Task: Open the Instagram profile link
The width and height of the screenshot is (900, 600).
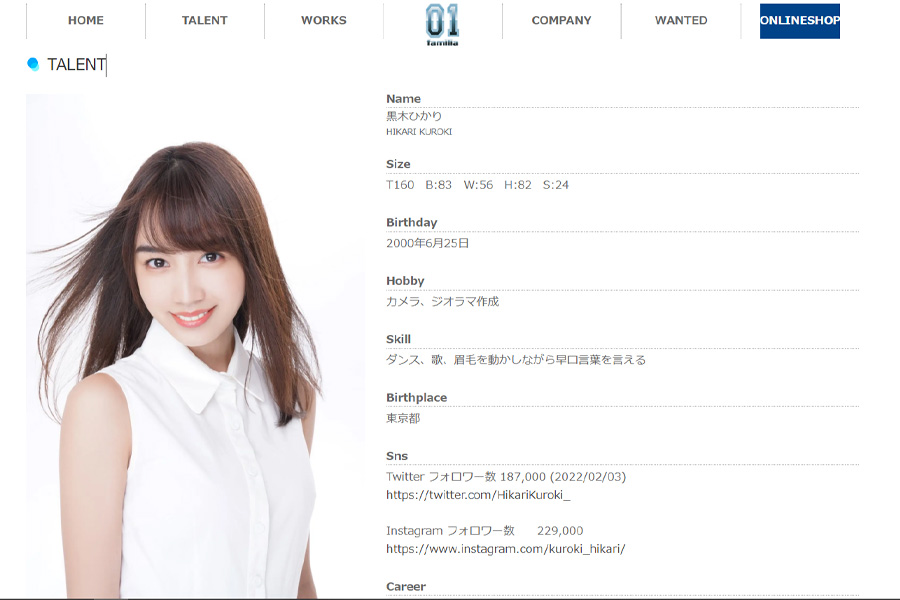Action: 505,548
